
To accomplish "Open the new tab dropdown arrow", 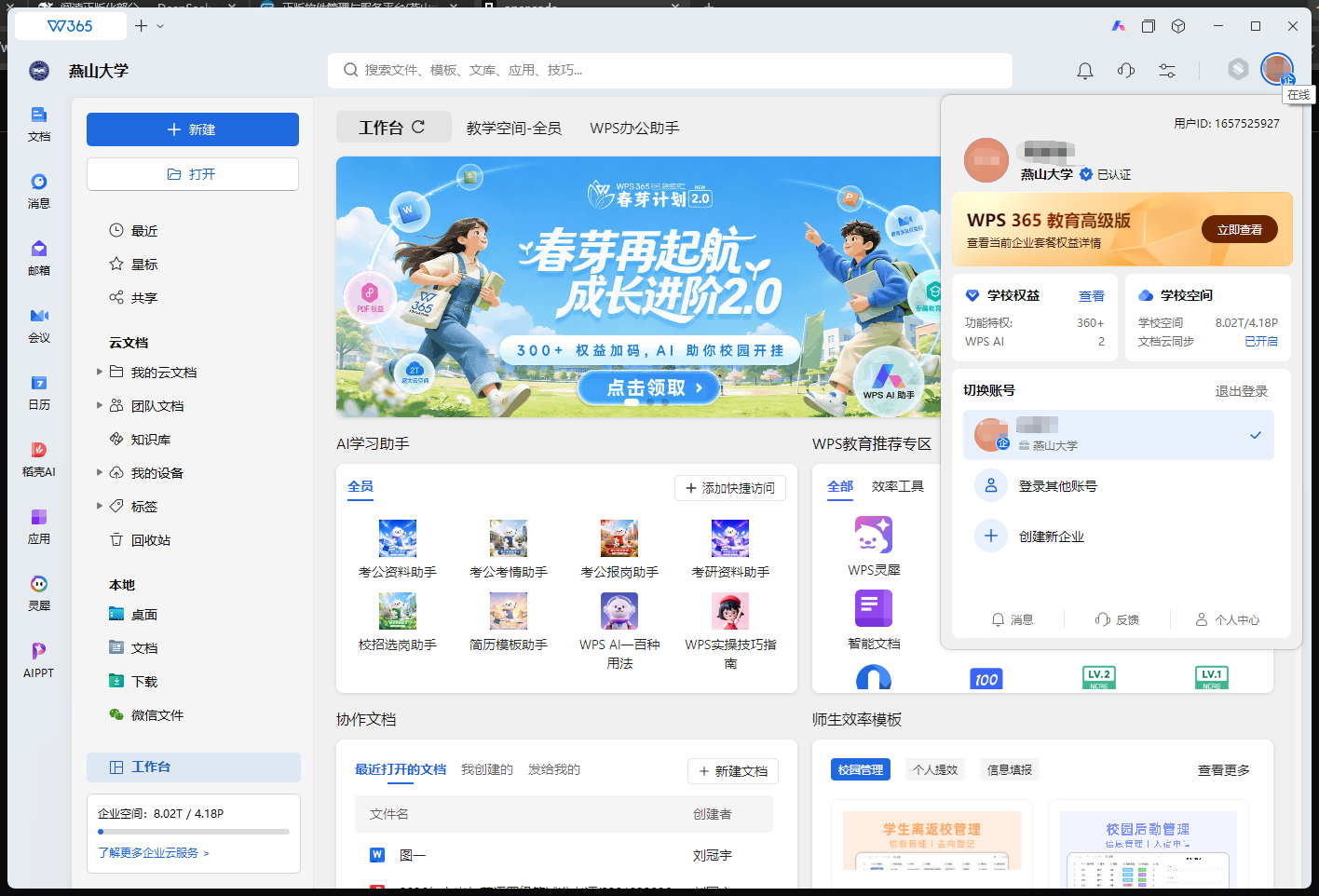I will [x=160, y=26].
